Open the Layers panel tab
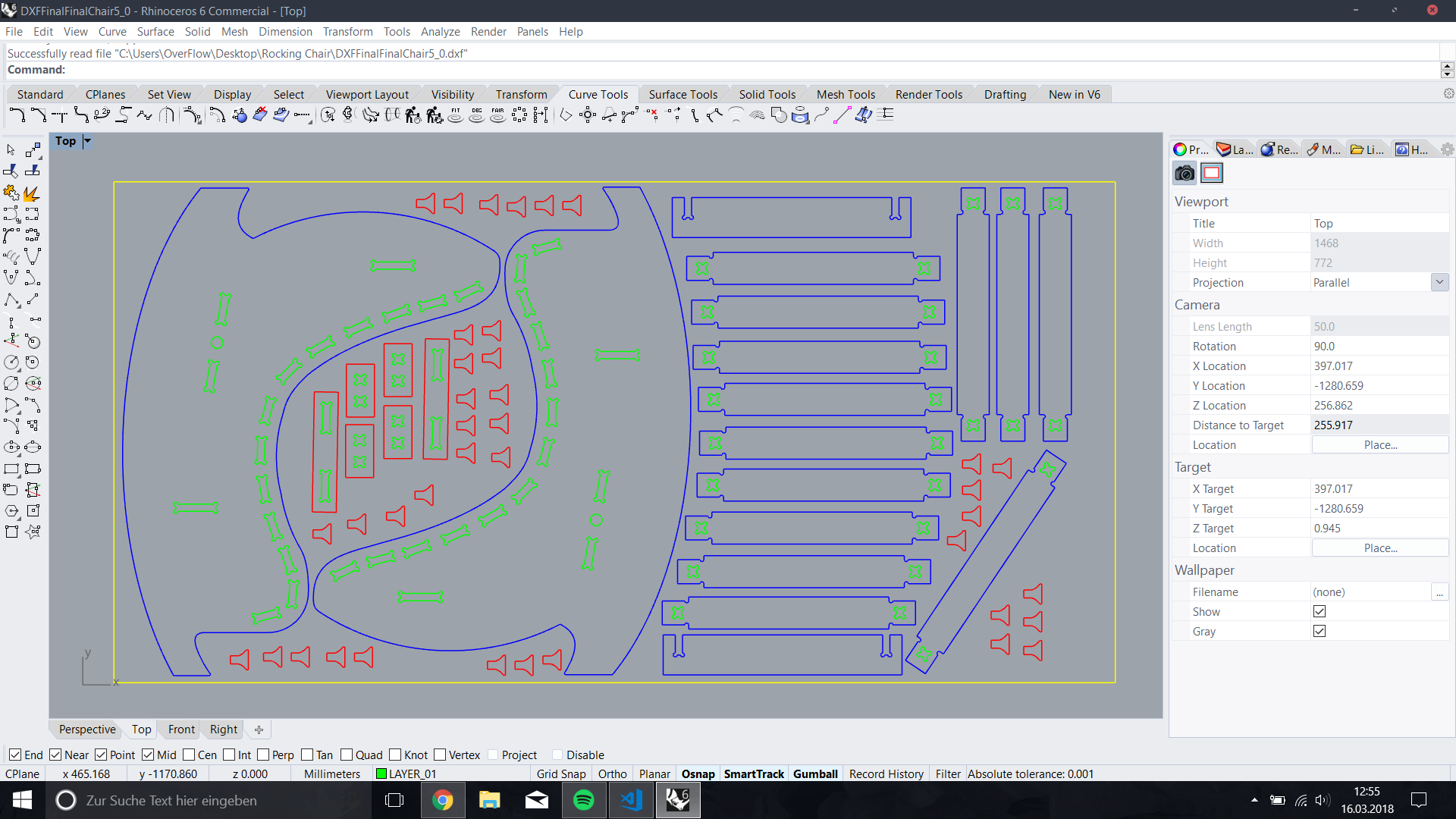Screen dimensions: 1456x819 pyautogui.click(x=1234, y=149)
